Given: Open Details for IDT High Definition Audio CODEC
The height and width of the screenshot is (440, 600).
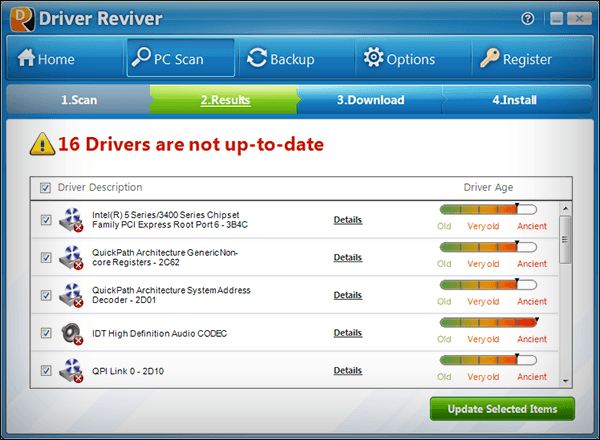Looking at the screenshot, I should [348, 333].
